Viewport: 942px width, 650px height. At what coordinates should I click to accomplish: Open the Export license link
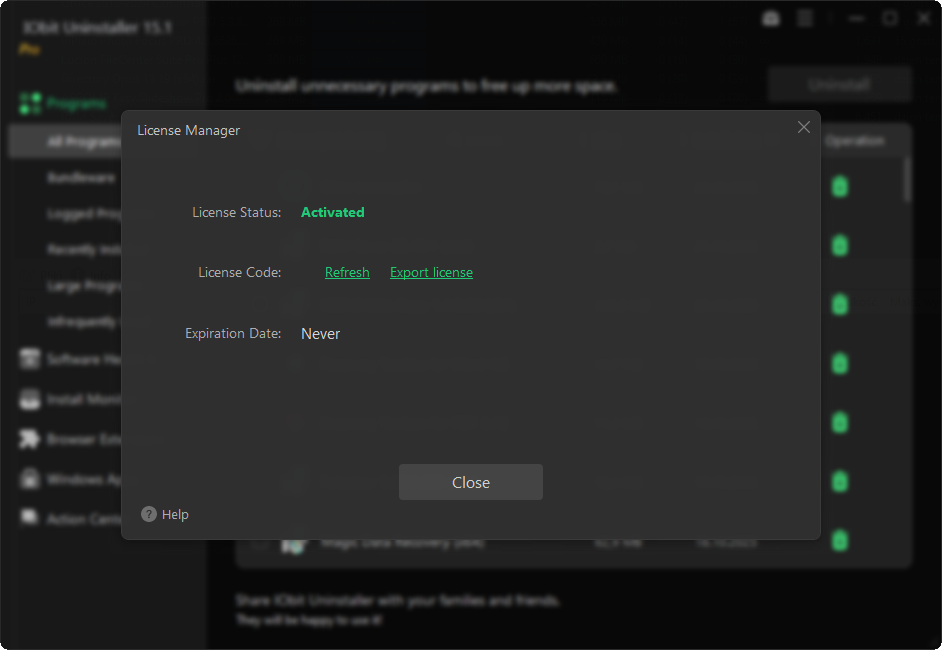pos(431,272)
